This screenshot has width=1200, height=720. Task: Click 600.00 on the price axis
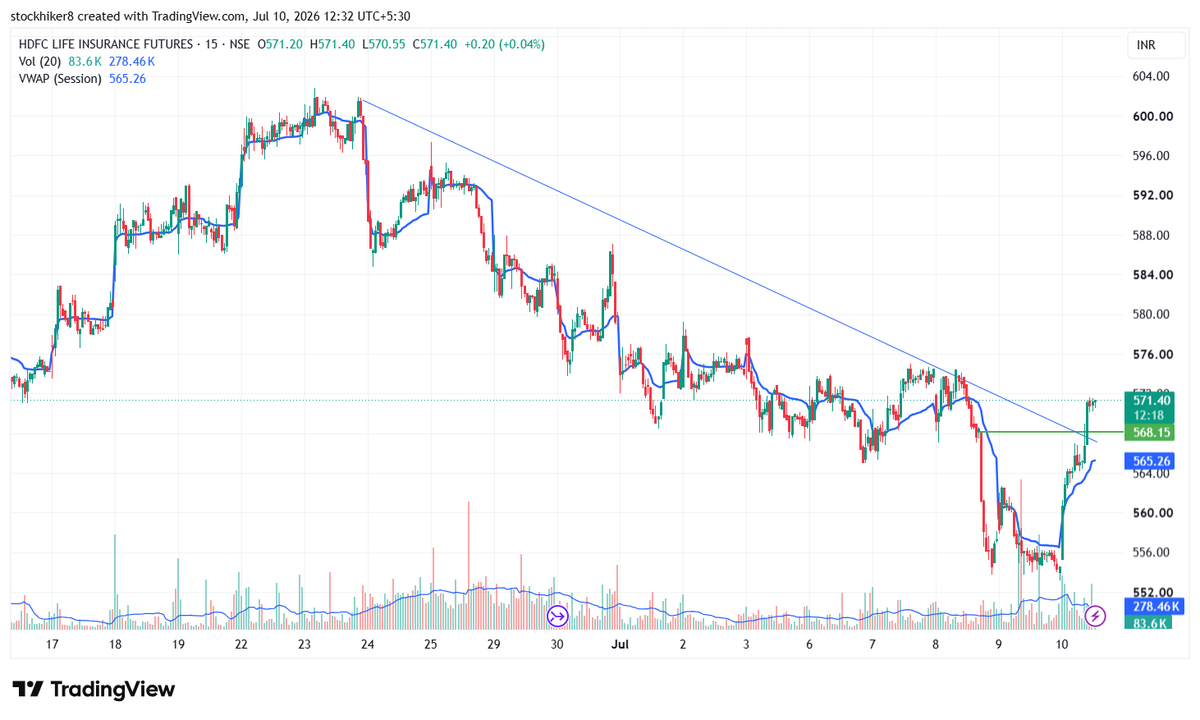(1152, 116)
